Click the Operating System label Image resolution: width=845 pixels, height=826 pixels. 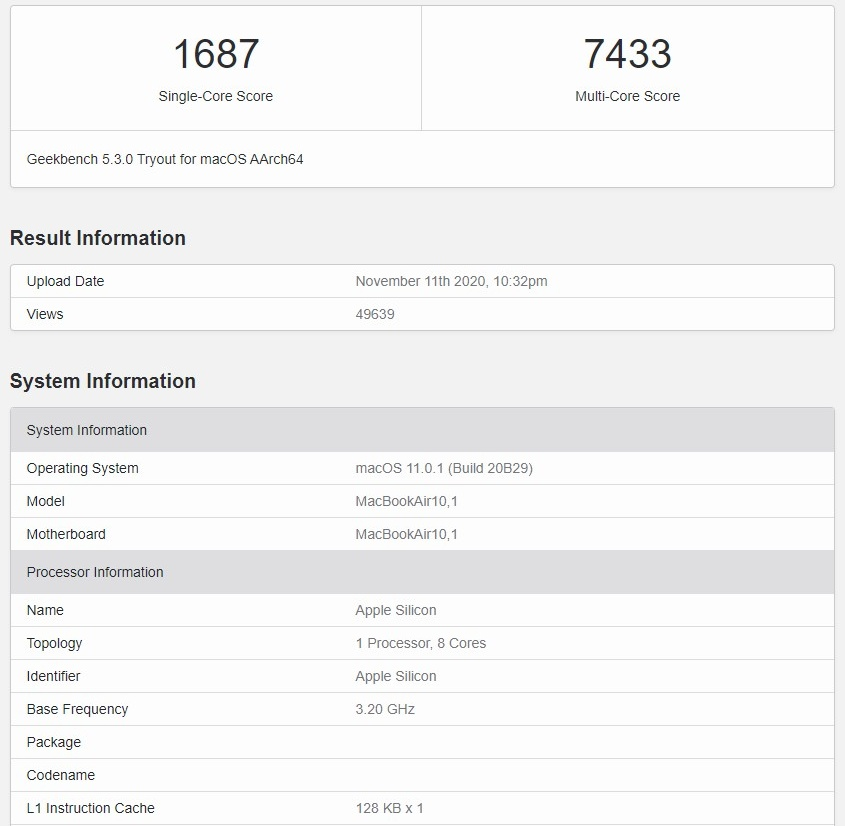[x=82, y=468]
